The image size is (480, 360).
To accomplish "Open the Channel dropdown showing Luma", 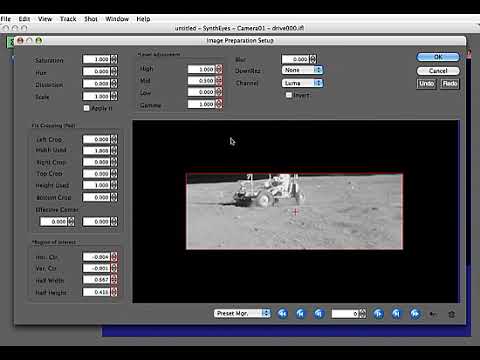I will tap(302, 83).
